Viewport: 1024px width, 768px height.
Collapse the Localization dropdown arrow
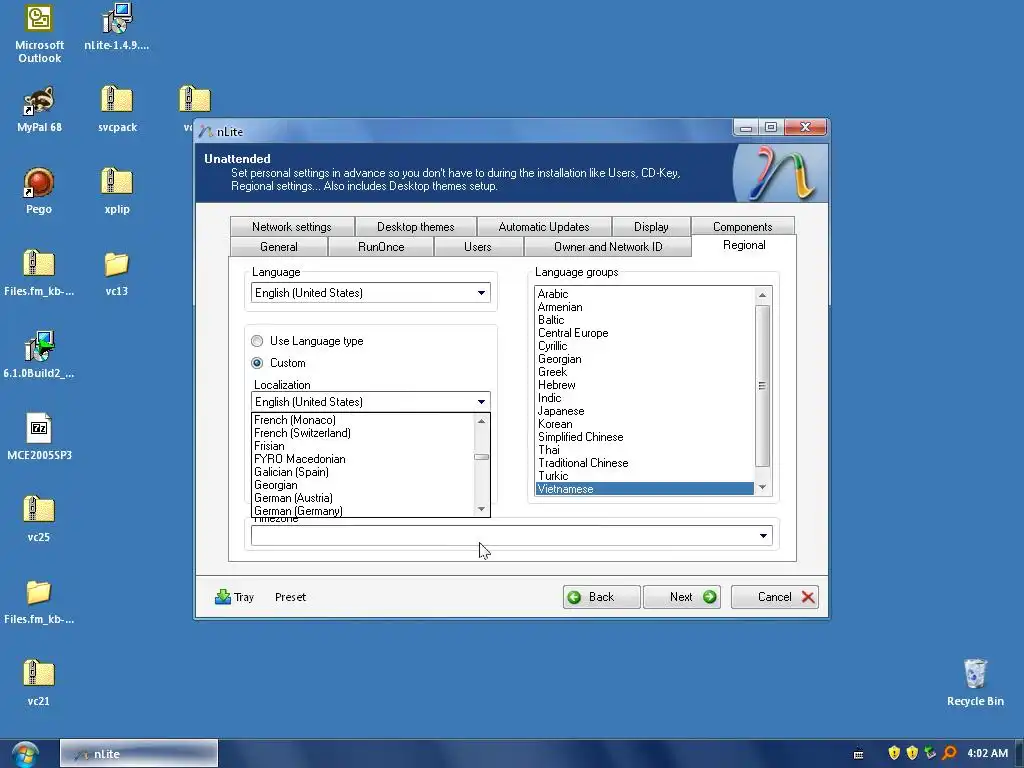[481, 402]
